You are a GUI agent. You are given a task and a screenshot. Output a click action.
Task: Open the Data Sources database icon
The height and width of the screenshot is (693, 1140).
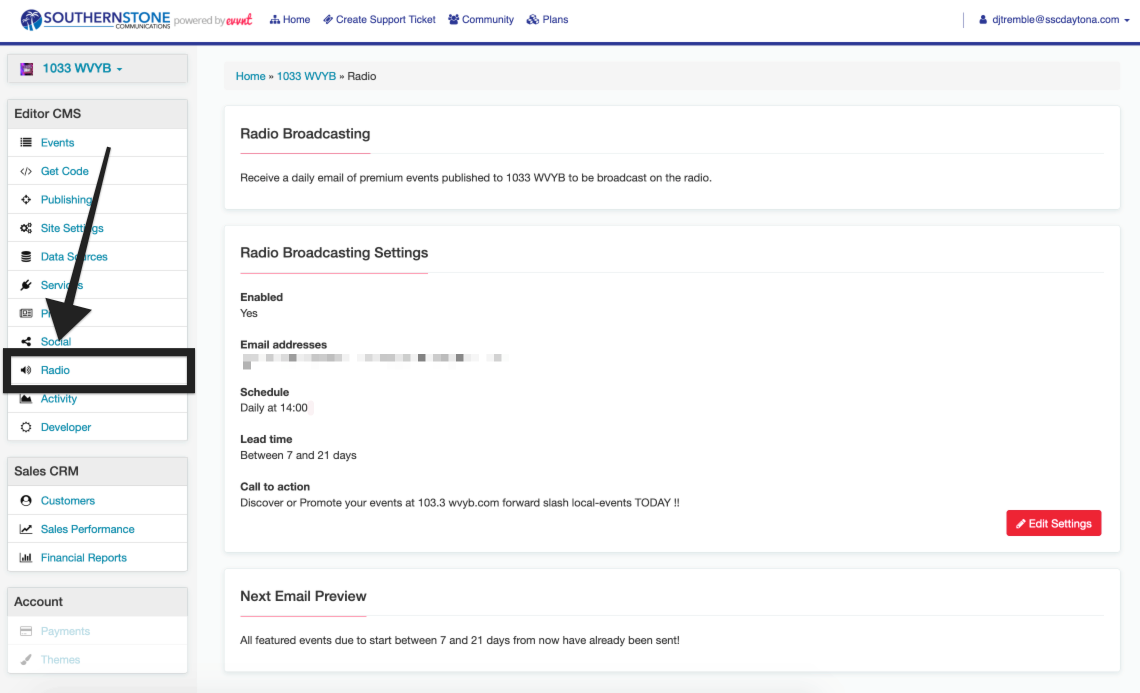click(x=26, y=257)
